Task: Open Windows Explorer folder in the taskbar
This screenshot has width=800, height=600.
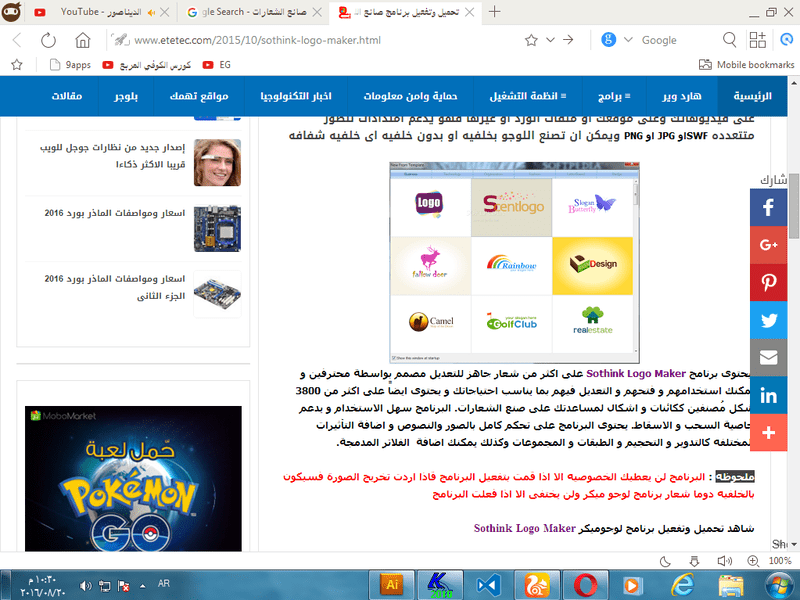Action: click(x=731, y=585)
